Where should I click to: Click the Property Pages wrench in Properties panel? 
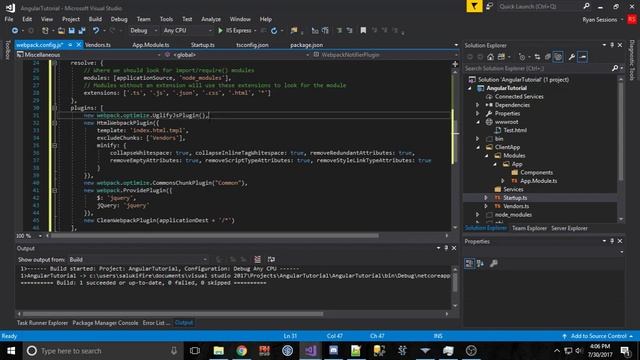(493, 264)
